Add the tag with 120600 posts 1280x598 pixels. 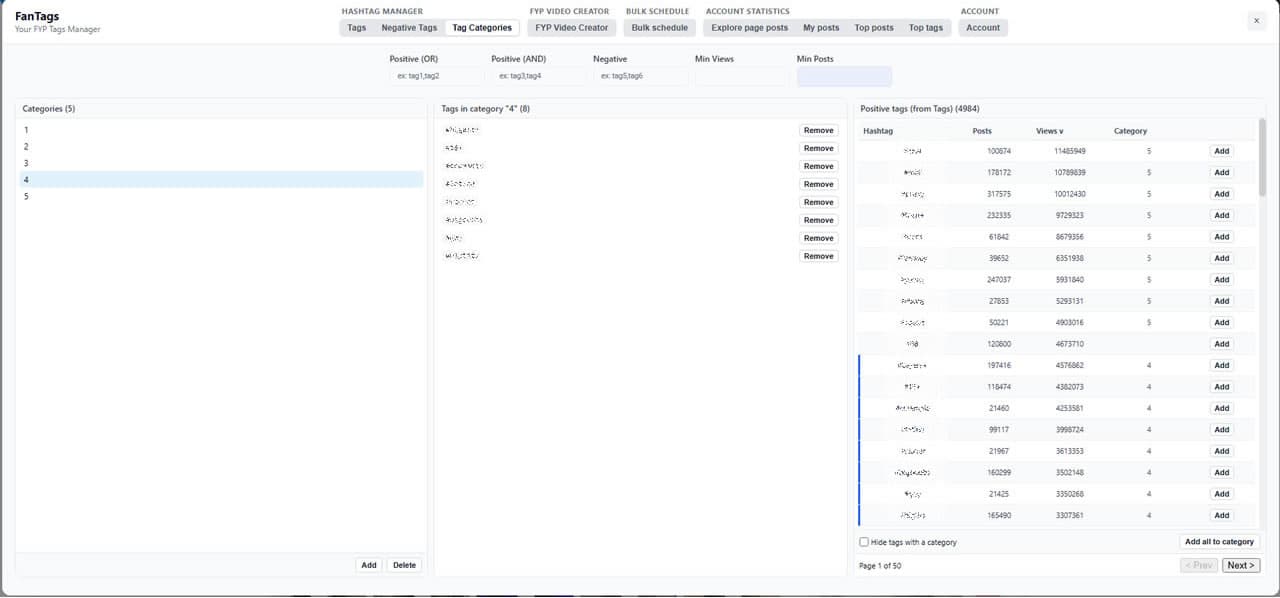(1221, 344)
